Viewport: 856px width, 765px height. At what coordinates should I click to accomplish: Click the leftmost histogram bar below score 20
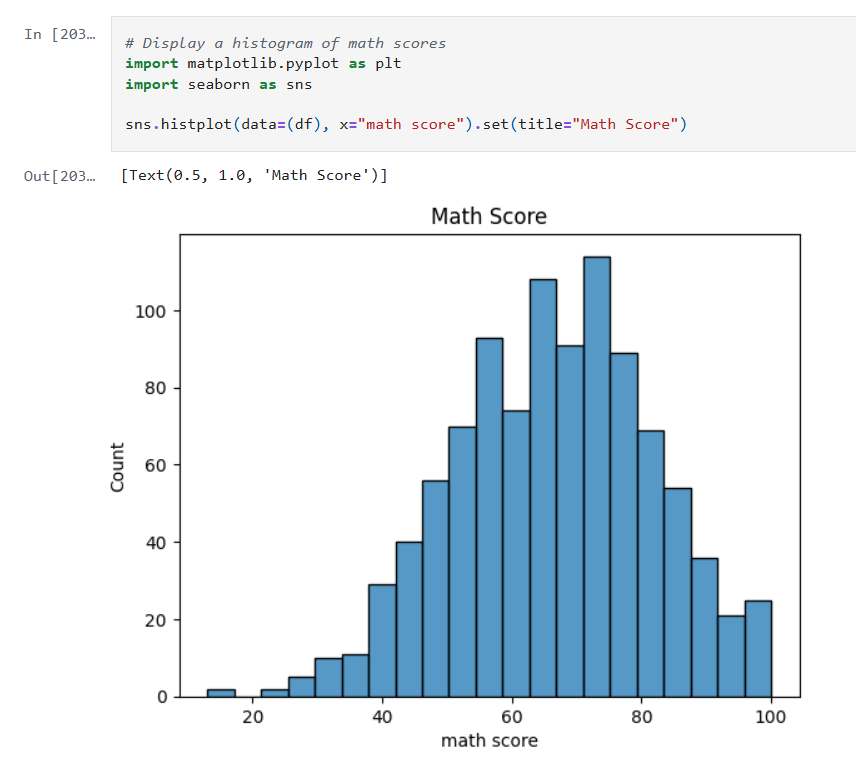point(220,693)
